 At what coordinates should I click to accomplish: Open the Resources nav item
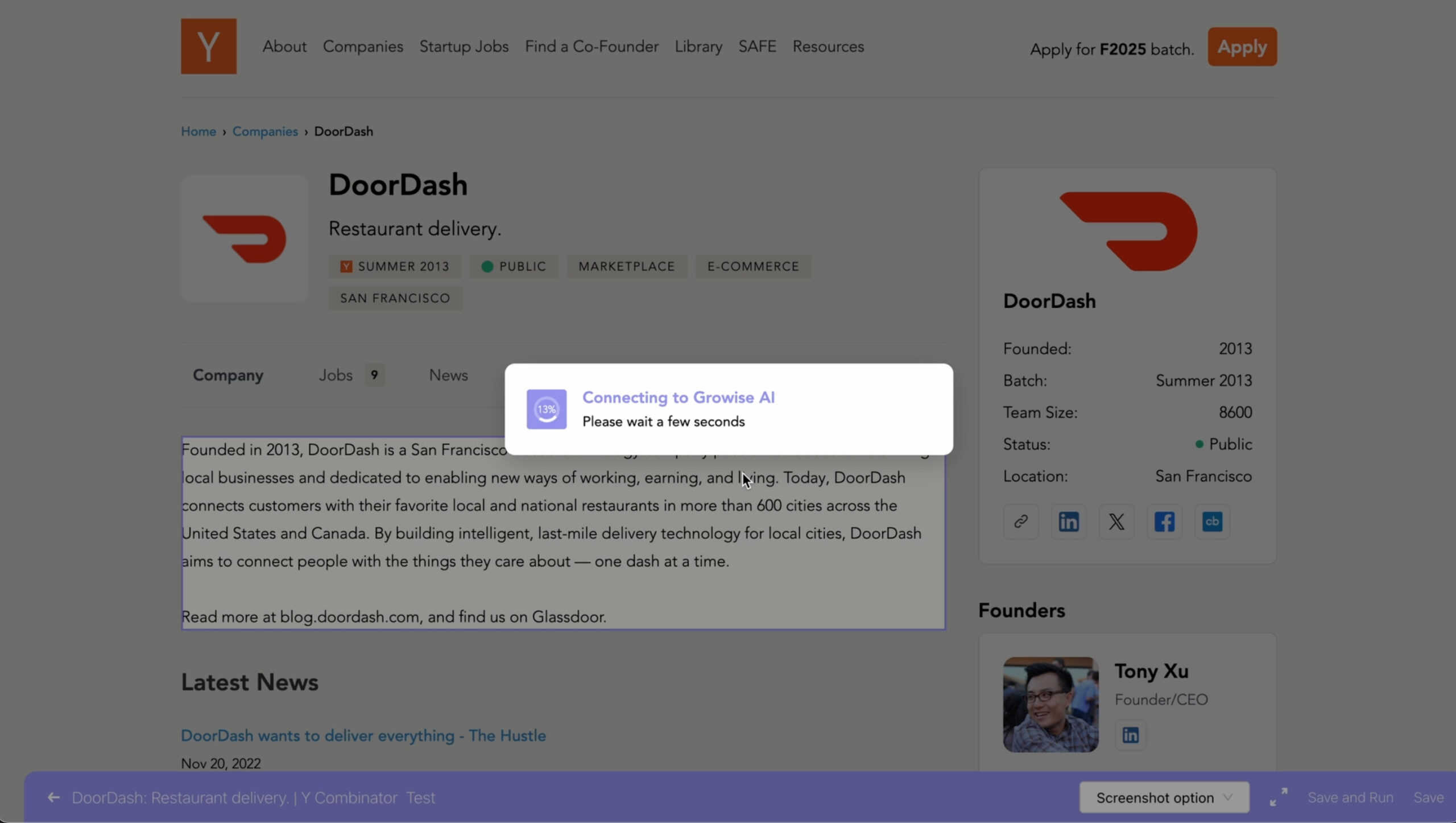pyautogui.click(x=828, y=46)
